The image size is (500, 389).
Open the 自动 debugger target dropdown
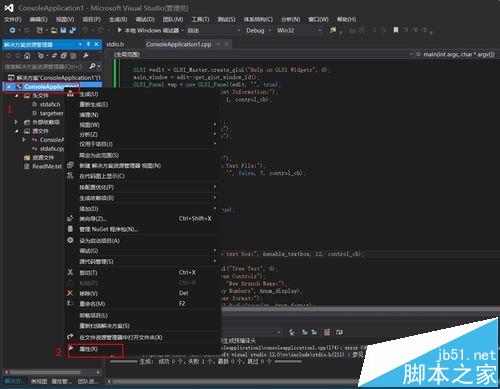213,31
